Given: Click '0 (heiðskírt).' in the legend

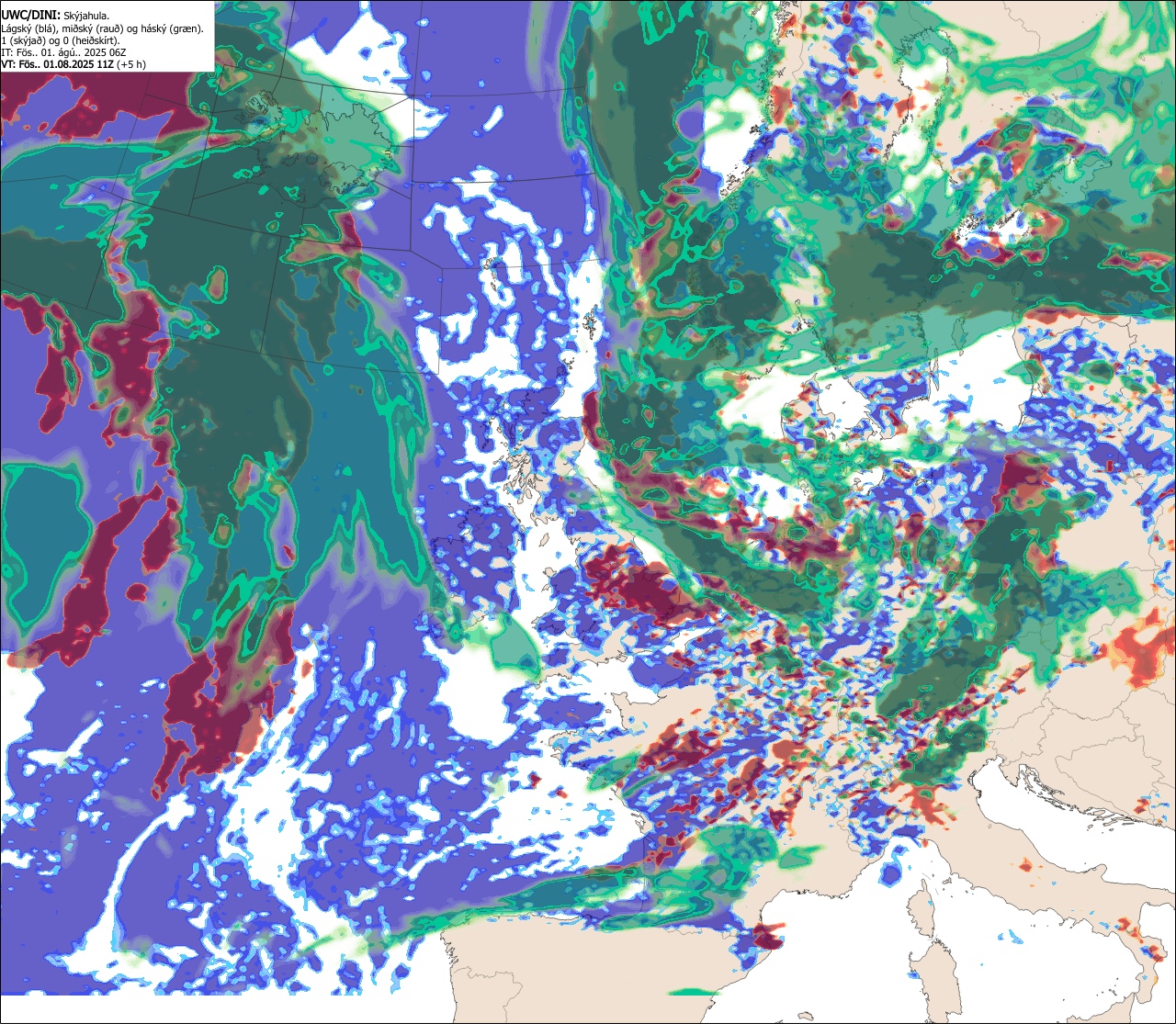Looking at the screenshot, I should point(92,40).
